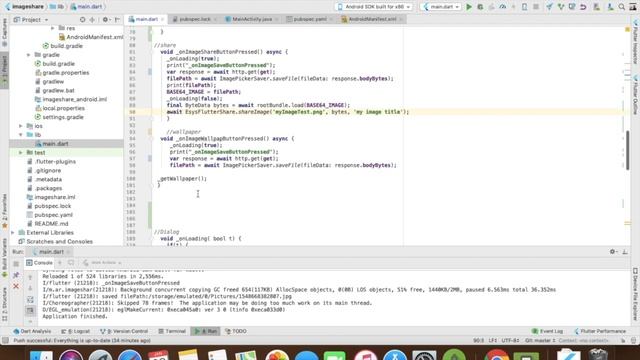Open the Favorites side tab
This screenshot has height=360, width=640.
click(4, 211)
